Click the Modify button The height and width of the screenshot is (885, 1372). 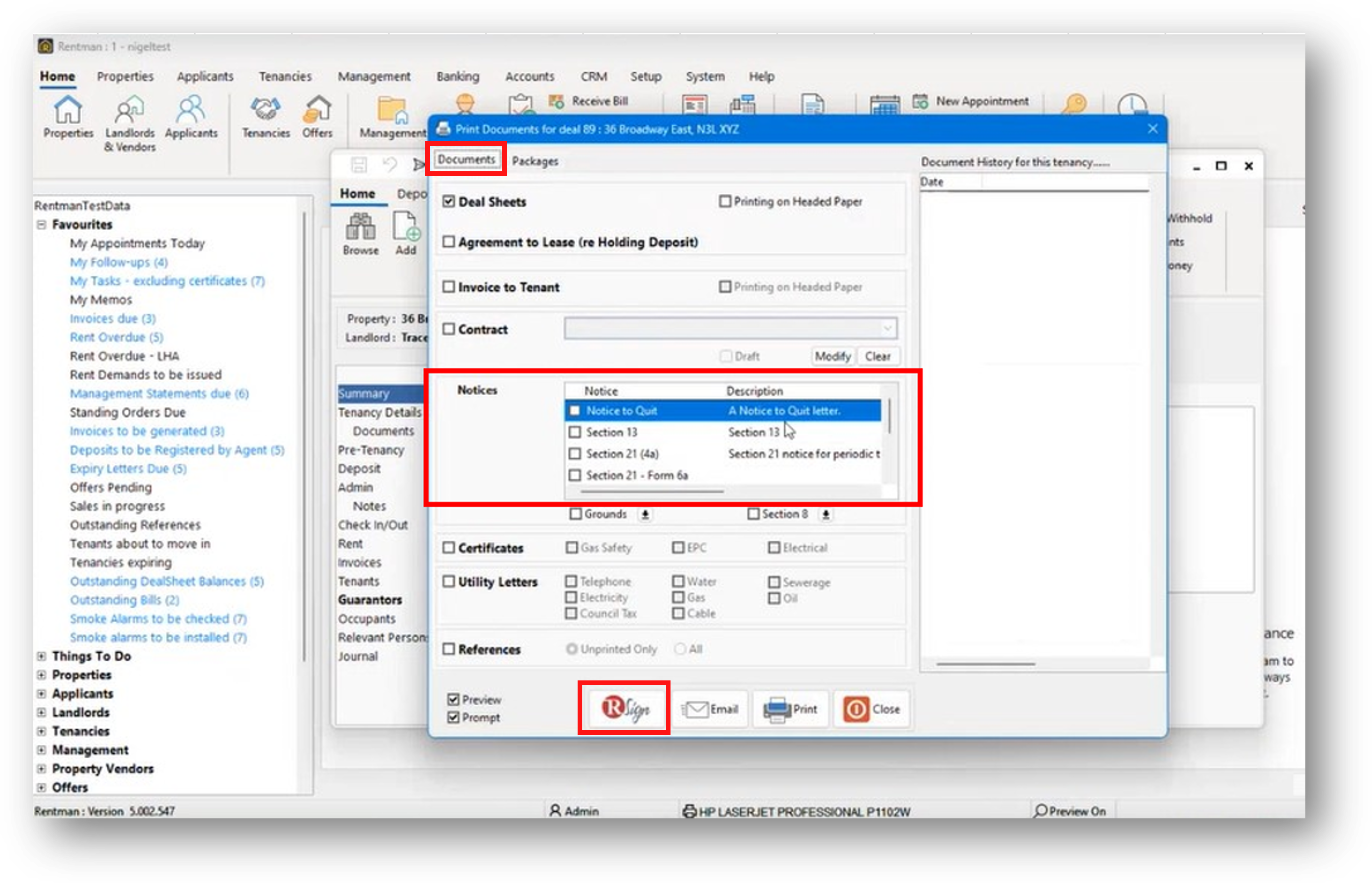[832, 356]
